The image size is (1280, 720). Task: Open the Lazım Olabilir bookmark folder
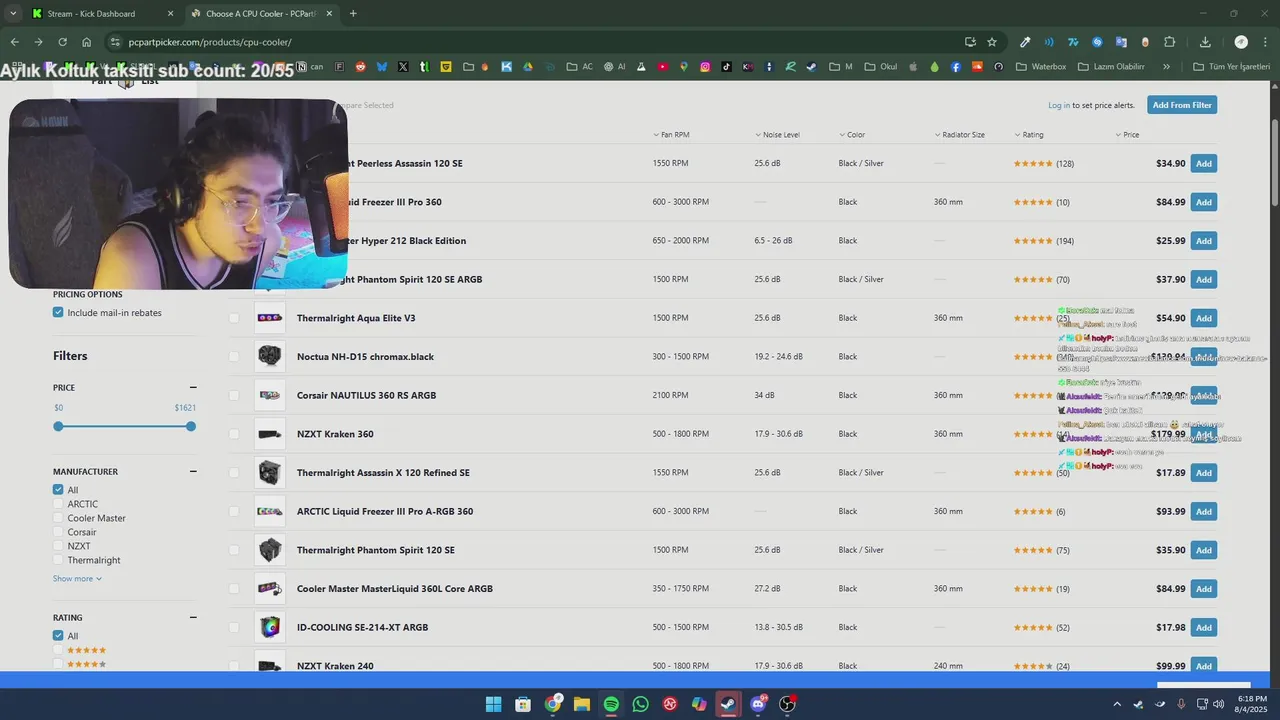point(1109,67)
